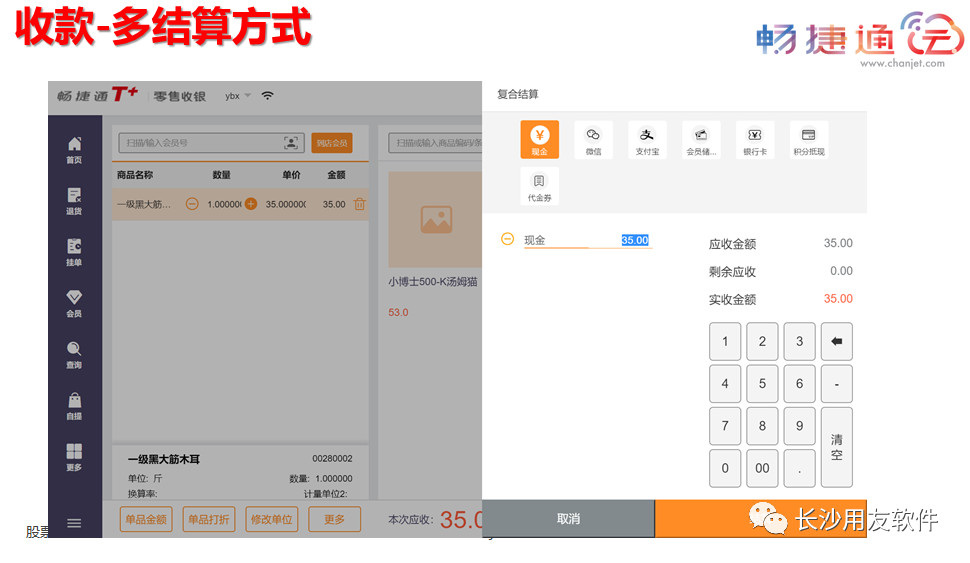Click 商品名称 column header
Viewport: 970px width, 563px height.
pos(135,175)
